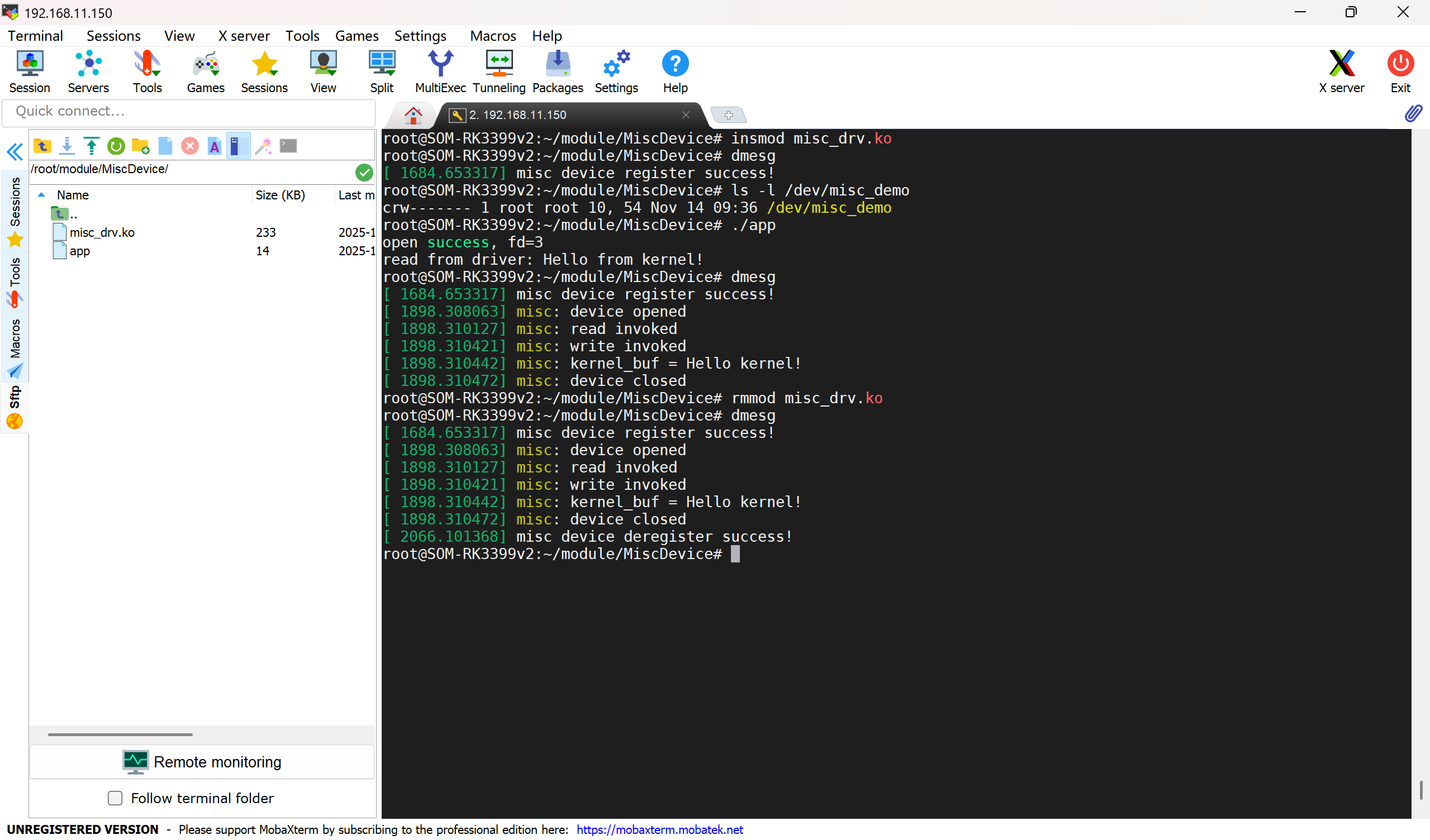1430x840 pixels.
Task: Open the Macros menu
Action: (x=492, y=36)
